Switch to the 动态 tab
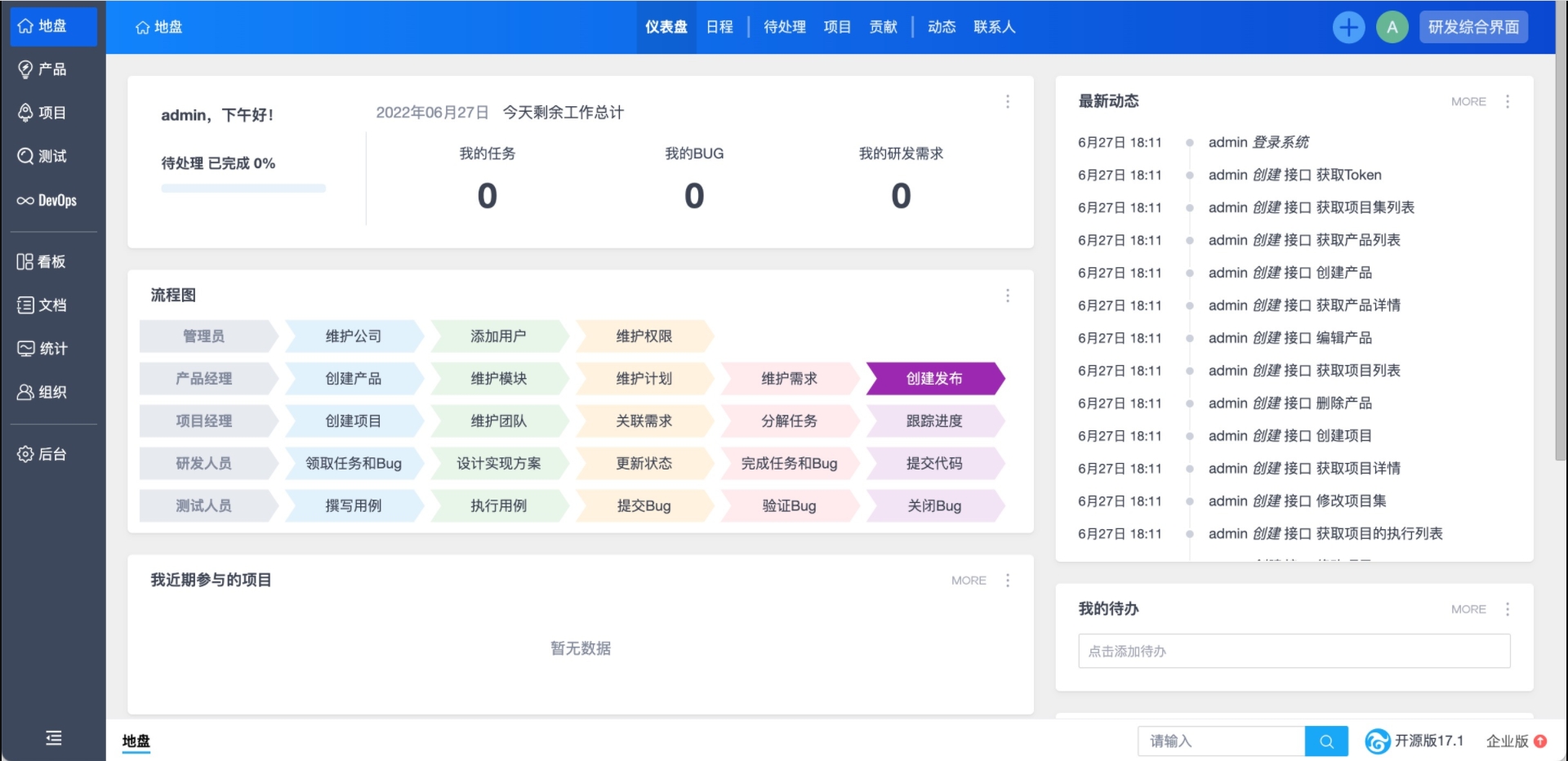 [x=942, y=27]
